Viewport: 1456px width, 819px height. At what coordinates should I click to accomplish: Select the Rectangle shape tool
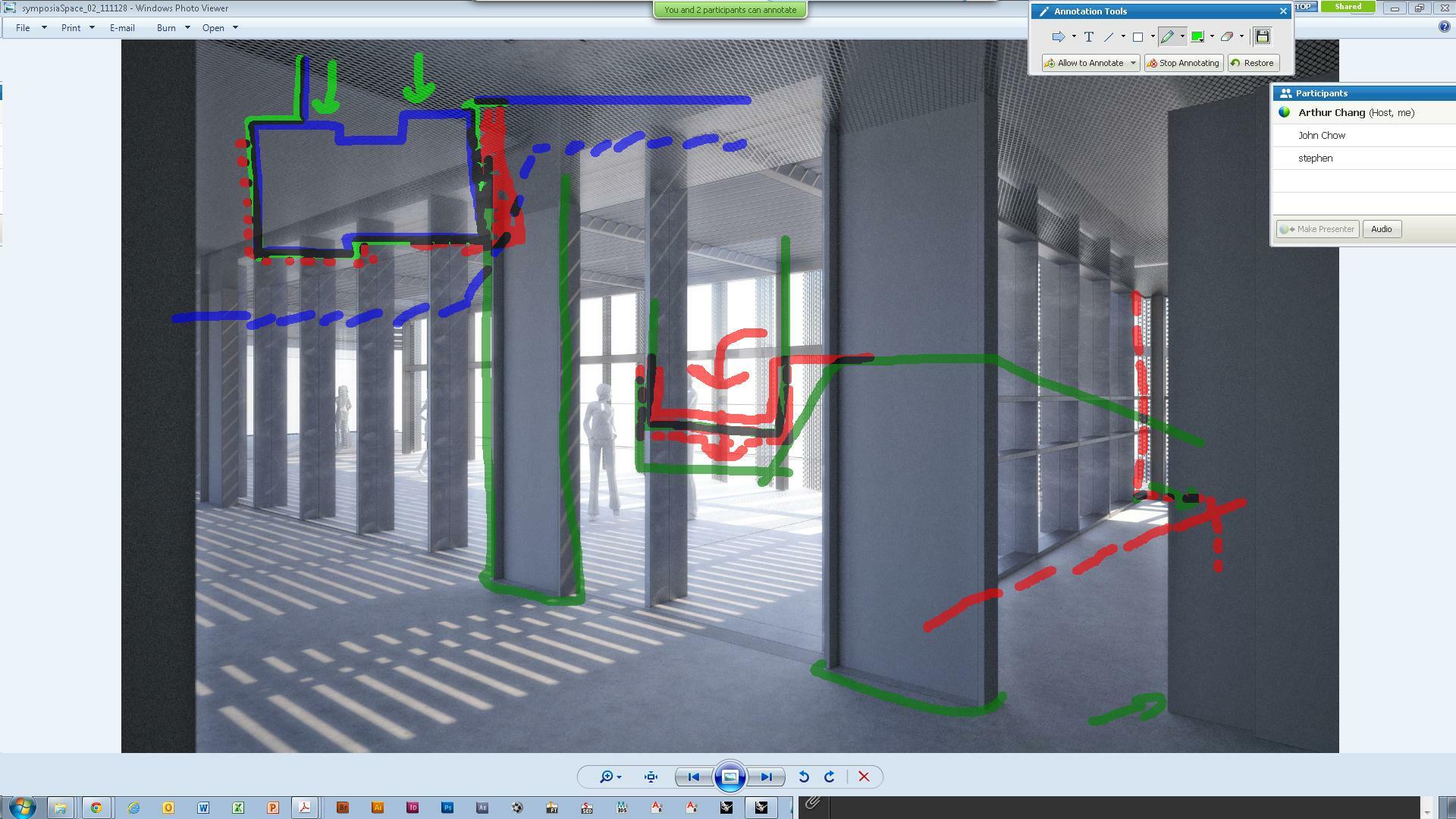pyautogui.click(x=1137, y=36)
